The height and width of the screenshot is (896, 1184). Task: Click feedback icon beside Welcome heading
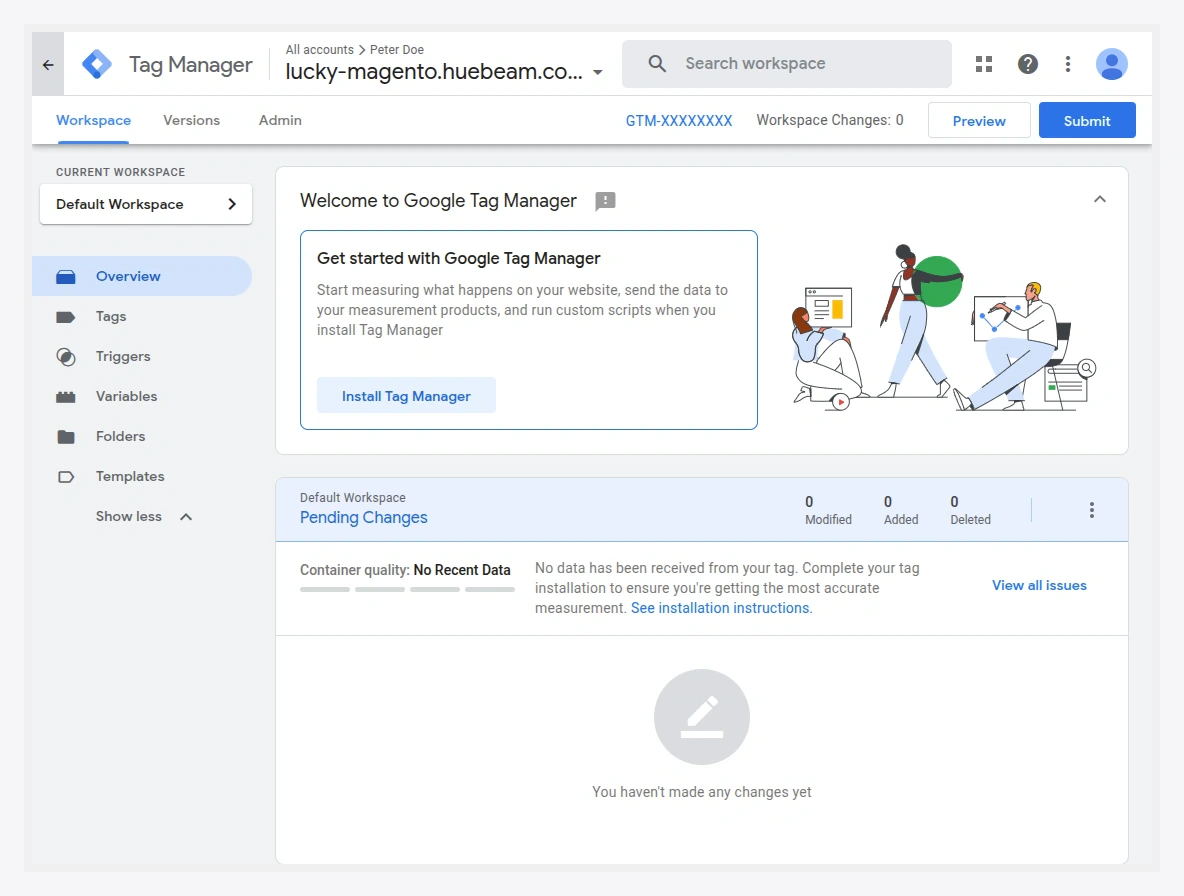point(606,201)
